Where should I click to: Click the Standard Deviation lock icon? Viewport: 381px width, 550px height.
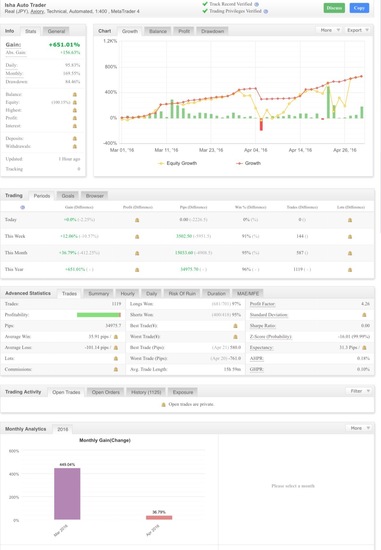(x=365, y=315)
